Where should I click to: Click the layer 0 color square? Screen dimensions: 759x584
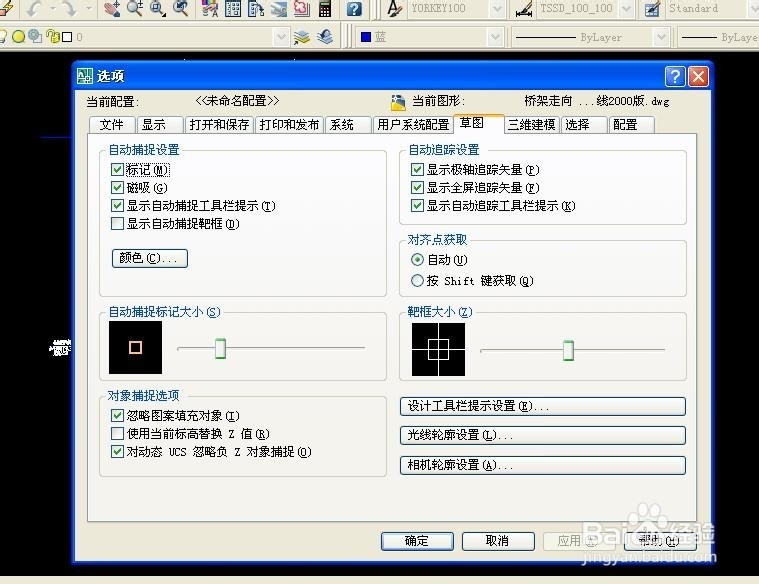coord(67,37)
